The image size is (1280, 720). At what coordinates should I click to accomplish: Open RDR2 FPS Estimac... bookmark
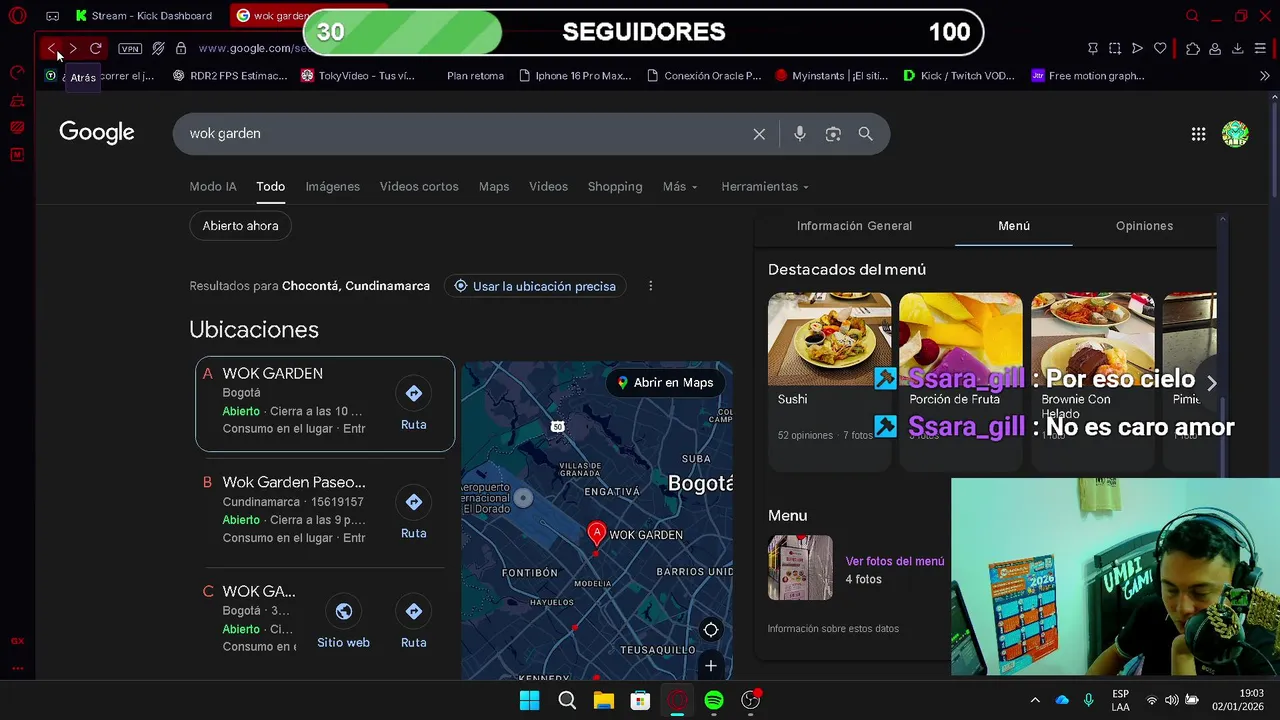point(230,76)
